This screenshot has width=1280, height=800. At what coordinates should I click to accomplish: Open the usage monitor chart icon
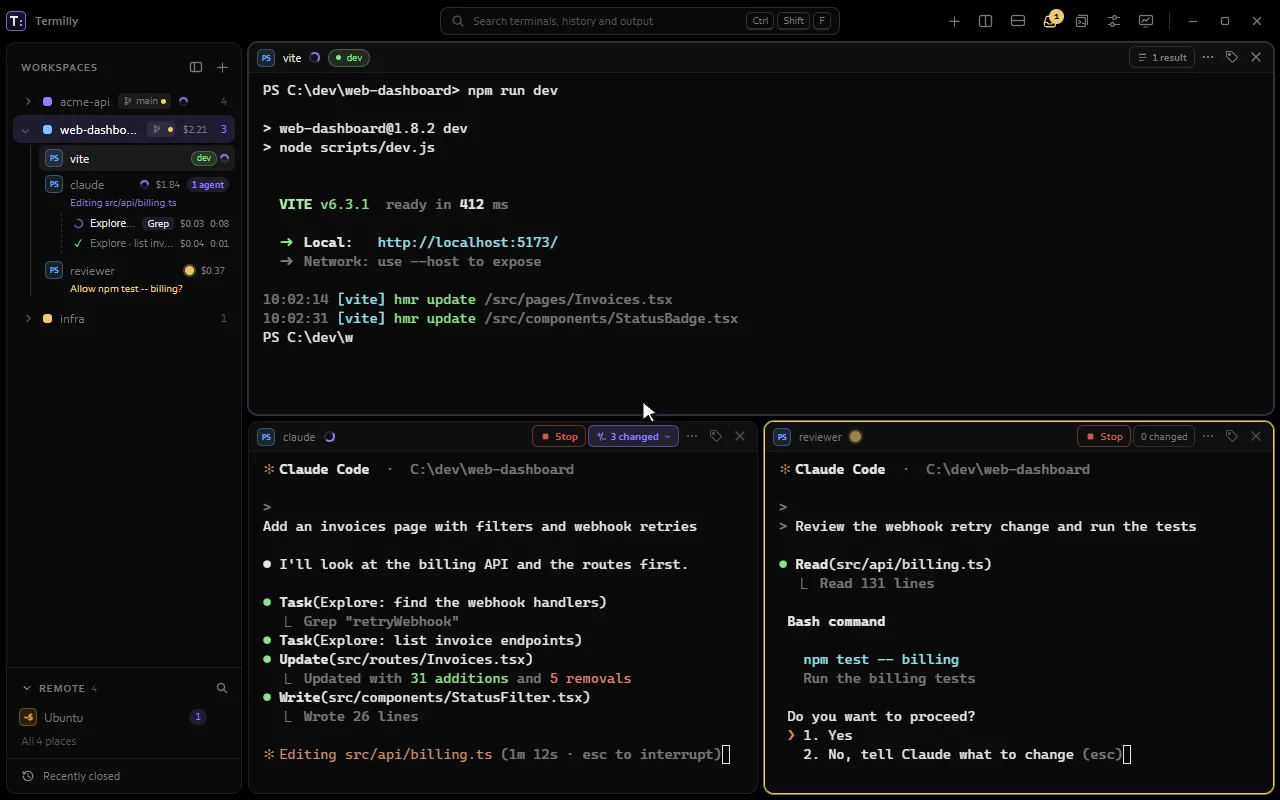(1146, 21)
